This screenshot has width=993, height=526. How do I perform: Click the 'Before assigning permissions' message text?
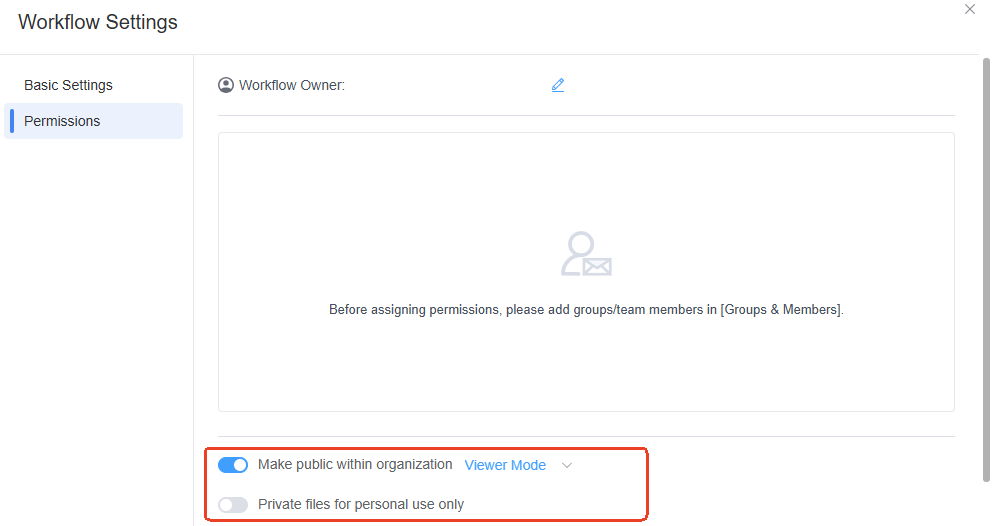[x=586, y=310]
